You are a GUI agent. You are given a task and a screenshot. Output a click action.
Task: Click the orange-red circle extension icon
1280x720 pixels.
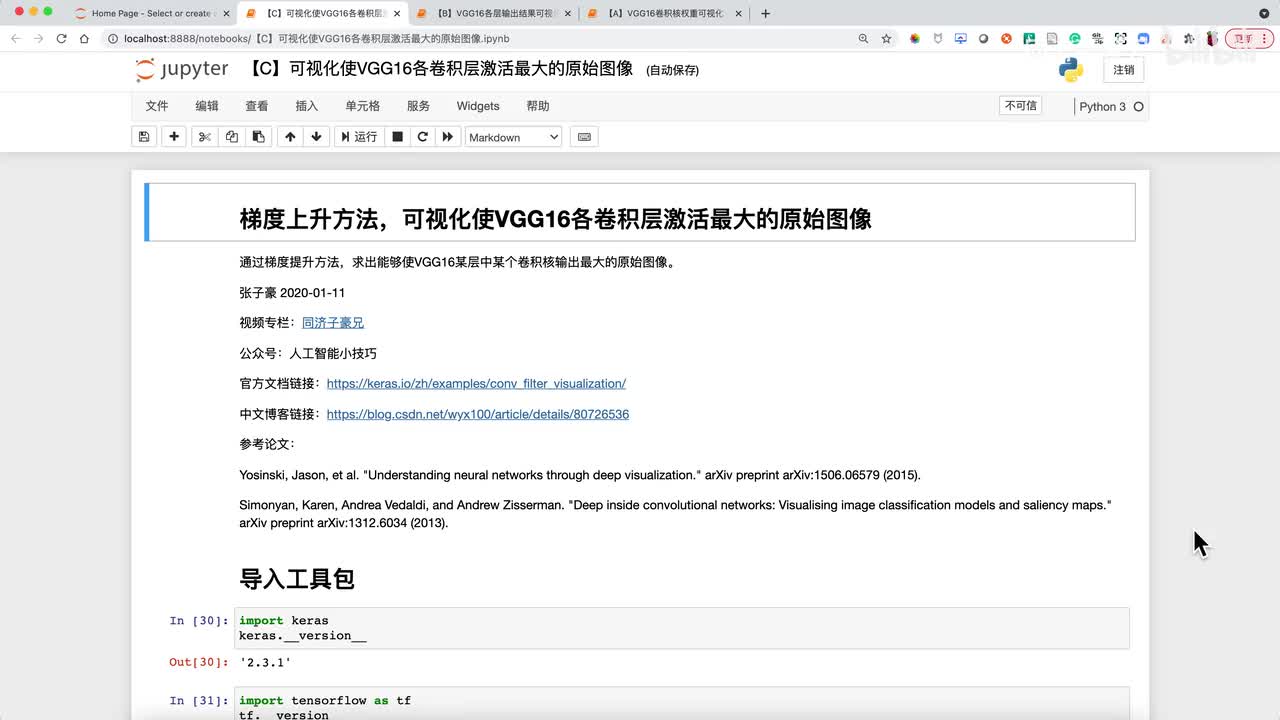[1006, 38]
